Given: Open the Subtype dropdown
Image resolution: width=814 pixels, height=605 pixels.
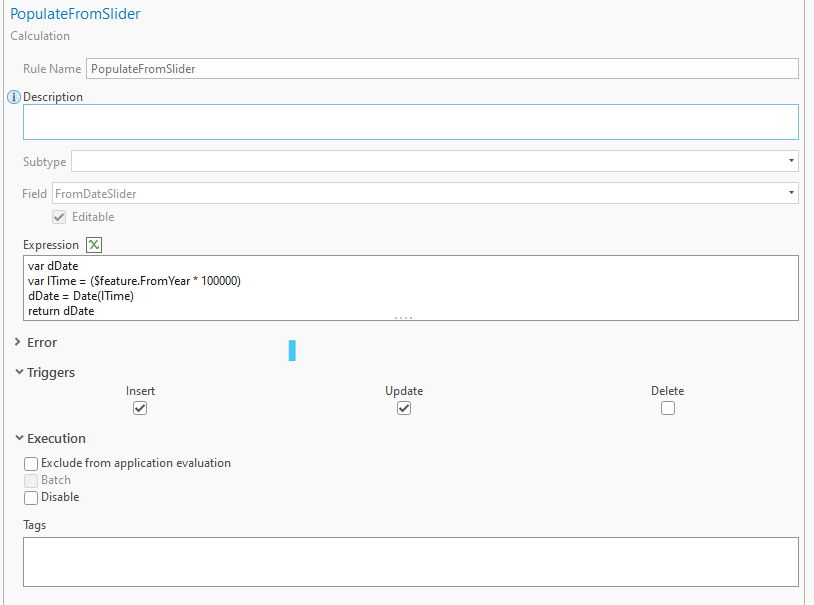Looking at the screenshot, I should [x=789, y=161].
